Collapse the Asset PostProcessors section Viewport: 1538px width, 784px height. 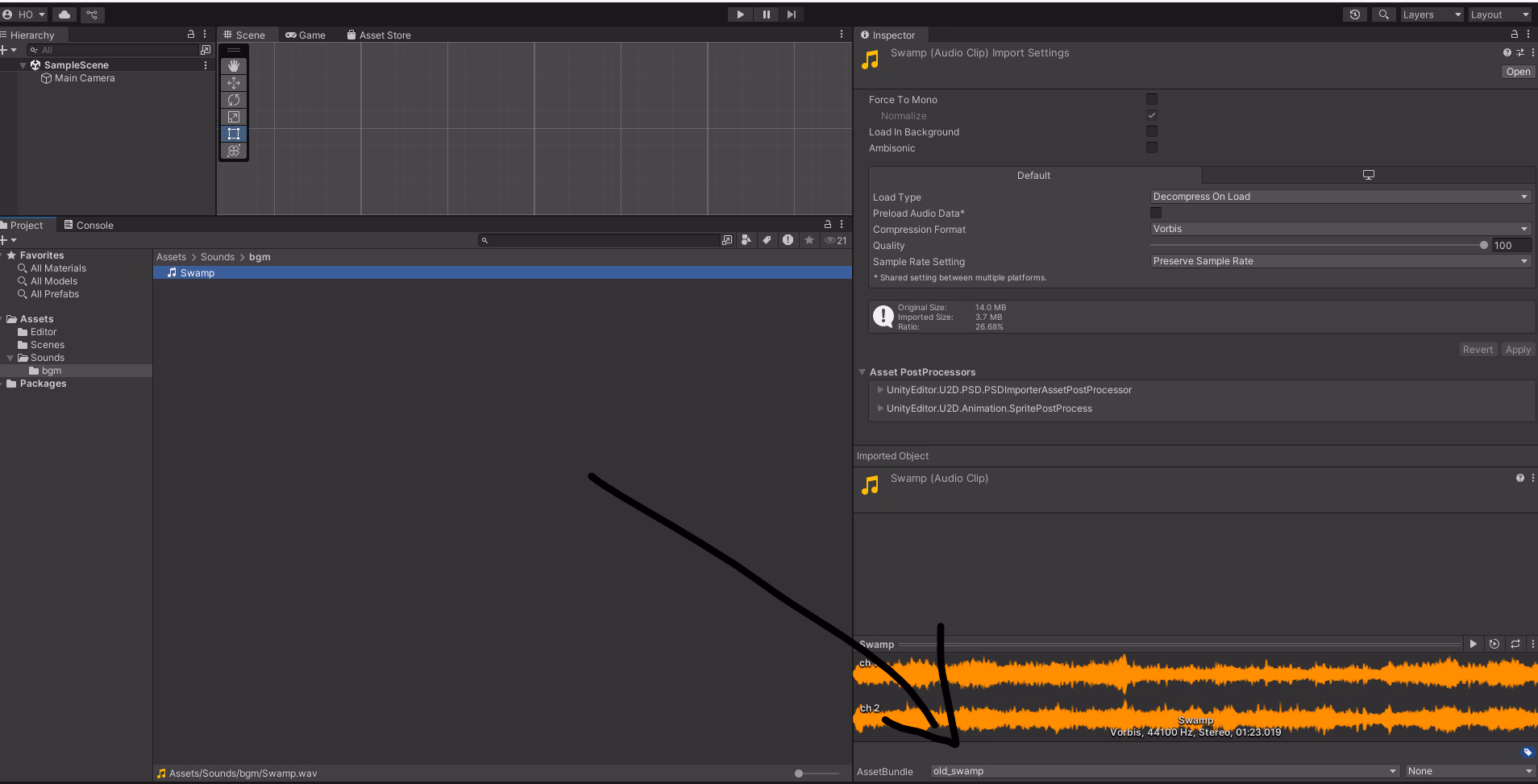(863, 372)
